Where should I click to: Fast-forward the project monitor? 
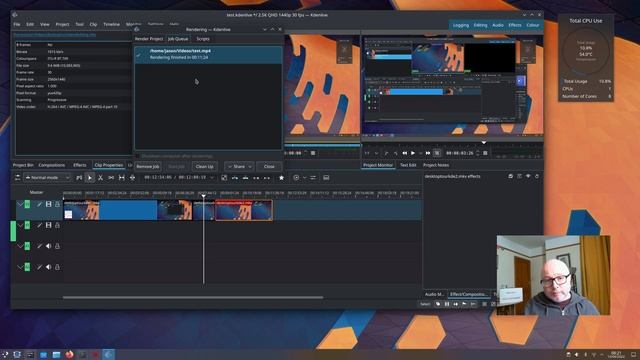[x=428, y=153]
